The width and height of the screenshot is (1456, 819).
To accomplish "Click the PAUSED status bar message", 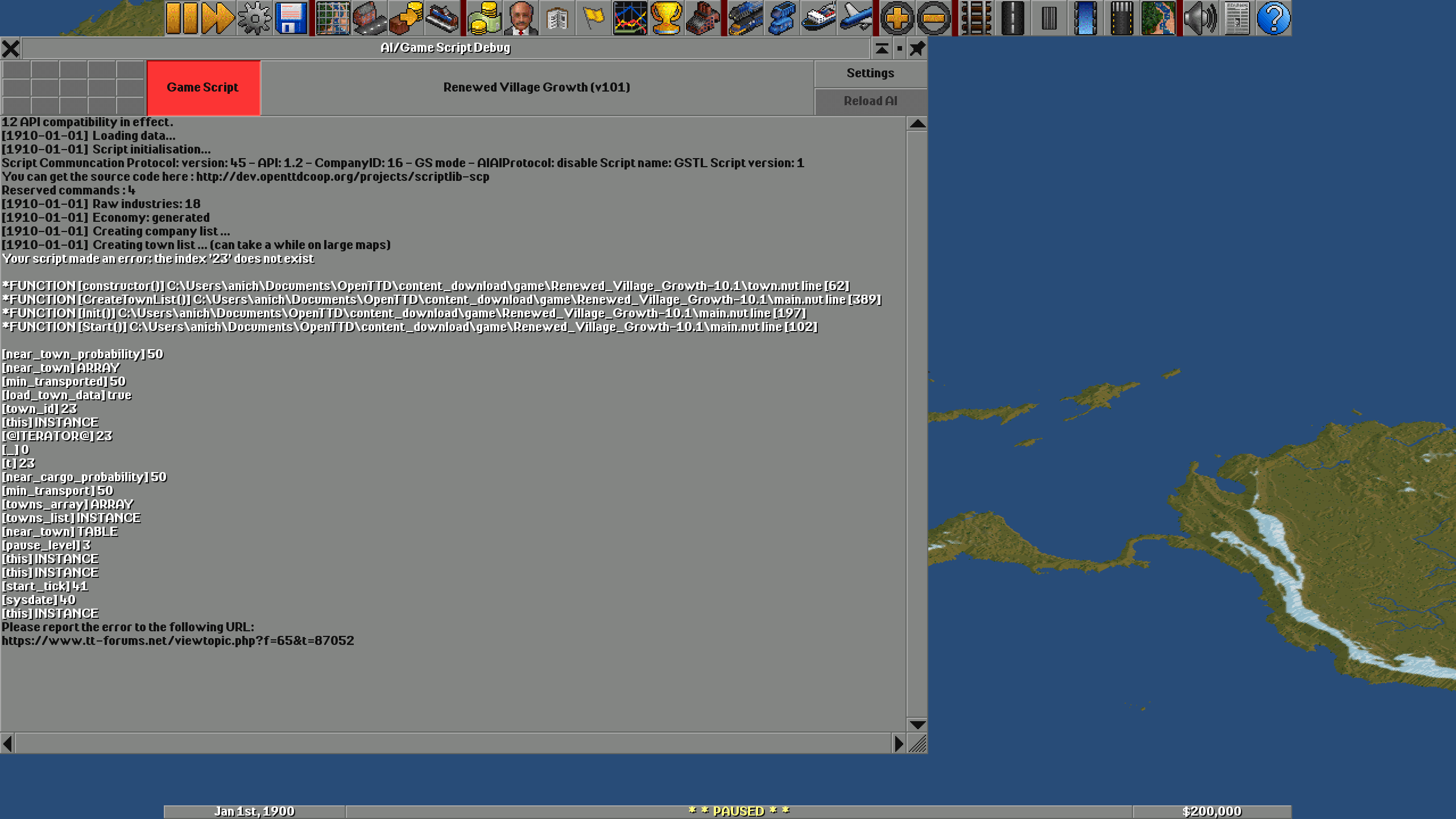I will tap(739, 812).
